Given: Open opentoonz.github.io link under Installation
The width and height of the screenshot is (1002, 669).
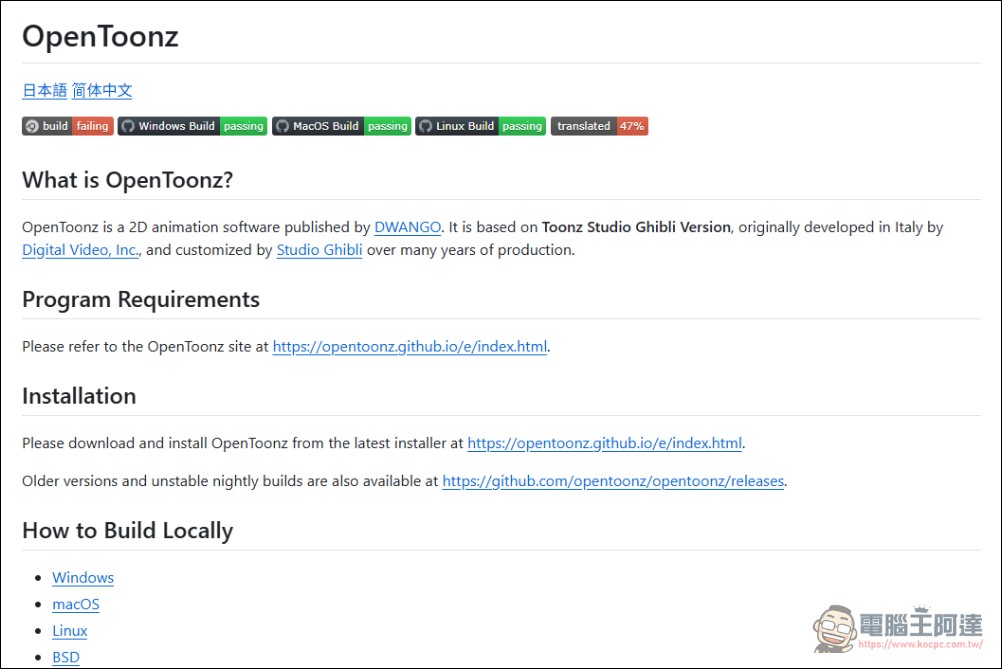Looking at the screenshot, I should click(605, 443).
